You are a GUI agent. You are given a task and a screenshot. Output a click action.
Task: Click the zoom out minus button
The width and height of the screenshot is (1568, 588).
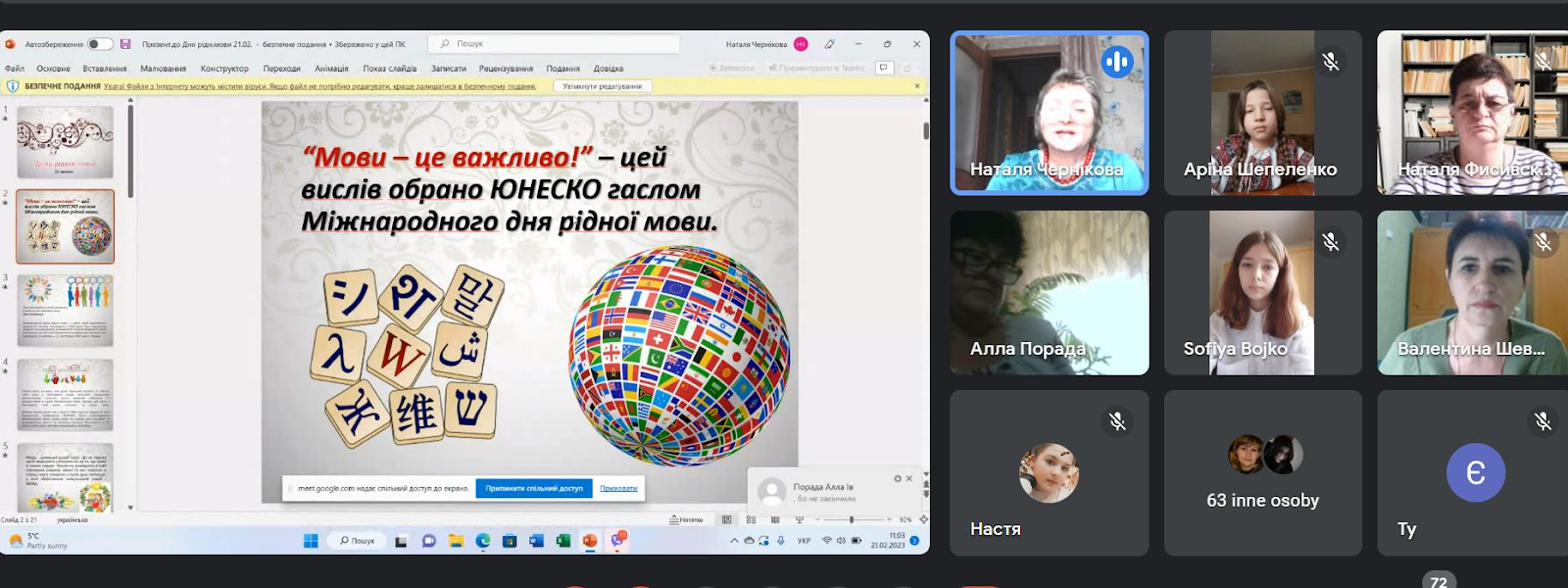[x=816, y=519]
